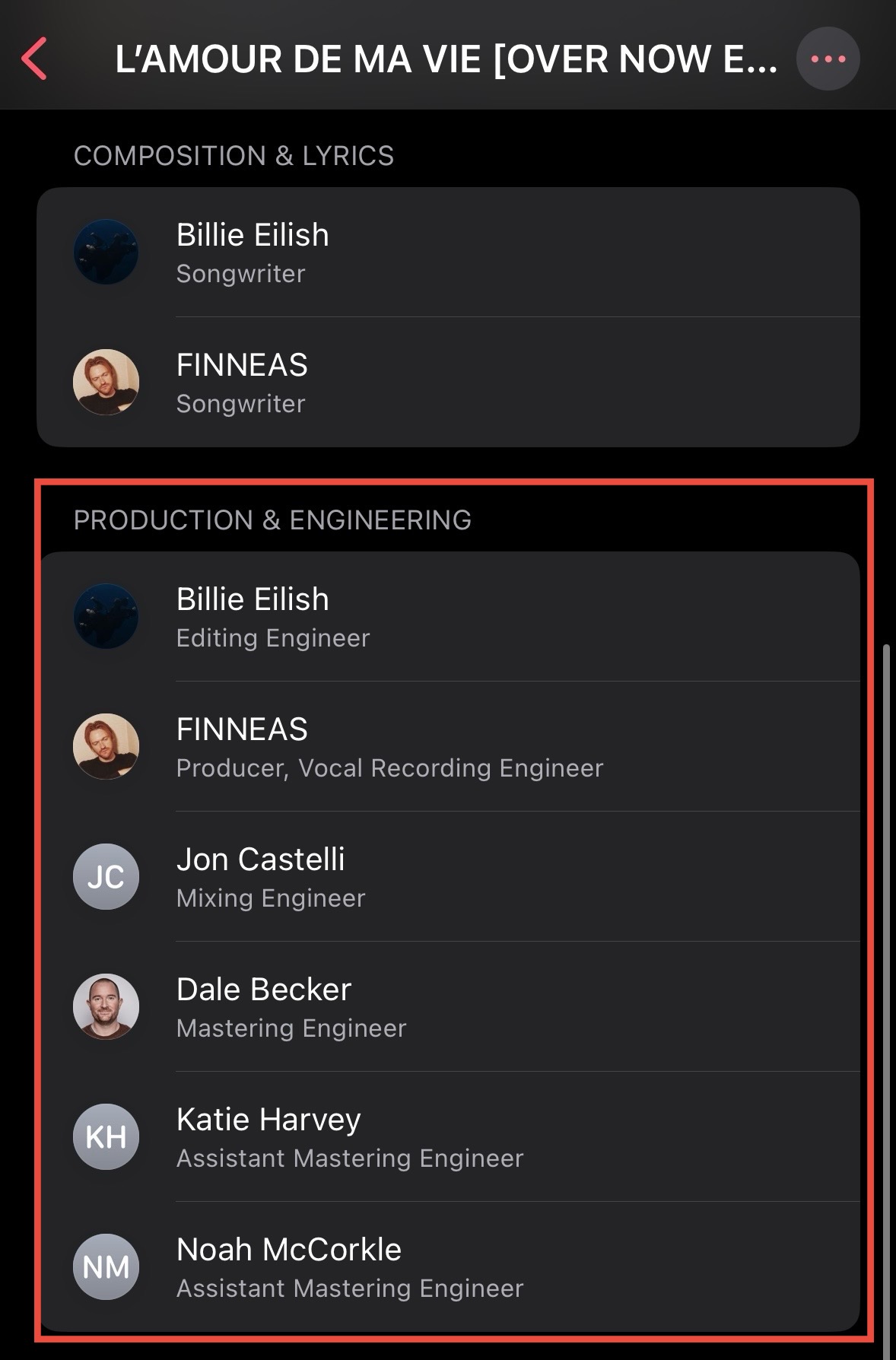Open Katie Harvey's name link
Screen dimensions: 896x1360
point(268,1120)
